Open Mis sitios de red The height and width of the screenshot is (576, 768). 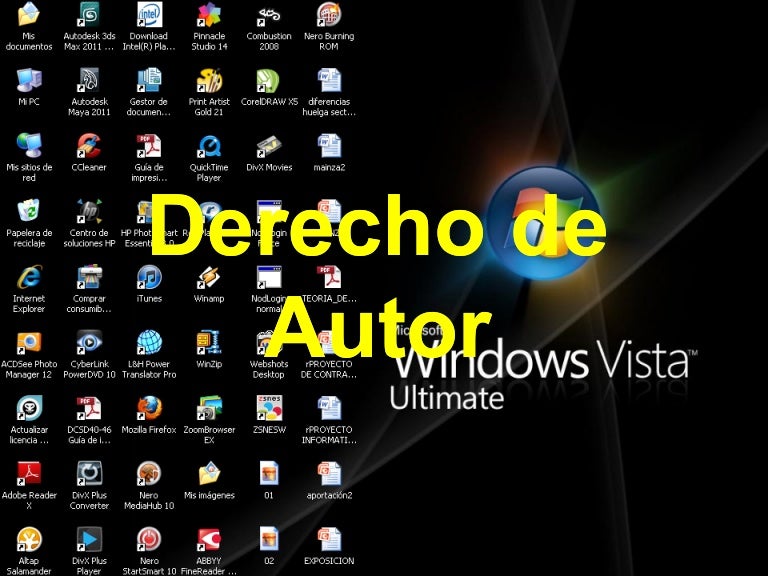point(29,146)
